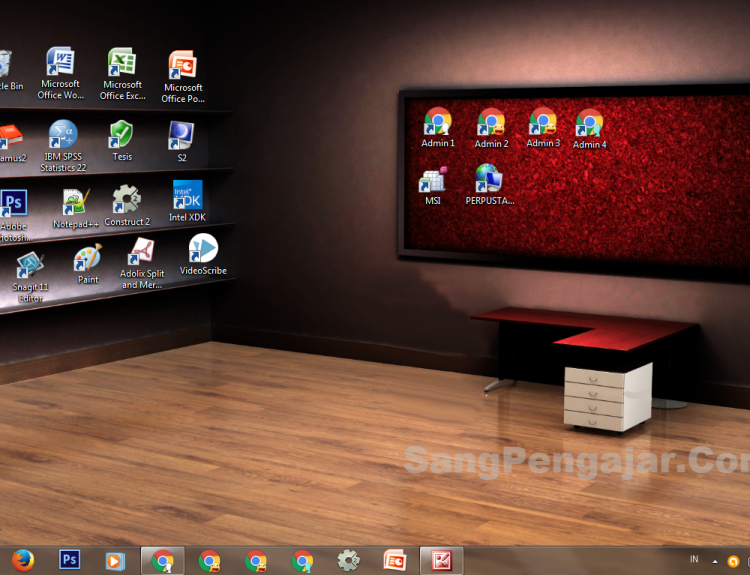Screen dimensions: 750x575
Task: Switch to the red picture app on taskbar
Action: pyautogui.click(x=441, y=560)
